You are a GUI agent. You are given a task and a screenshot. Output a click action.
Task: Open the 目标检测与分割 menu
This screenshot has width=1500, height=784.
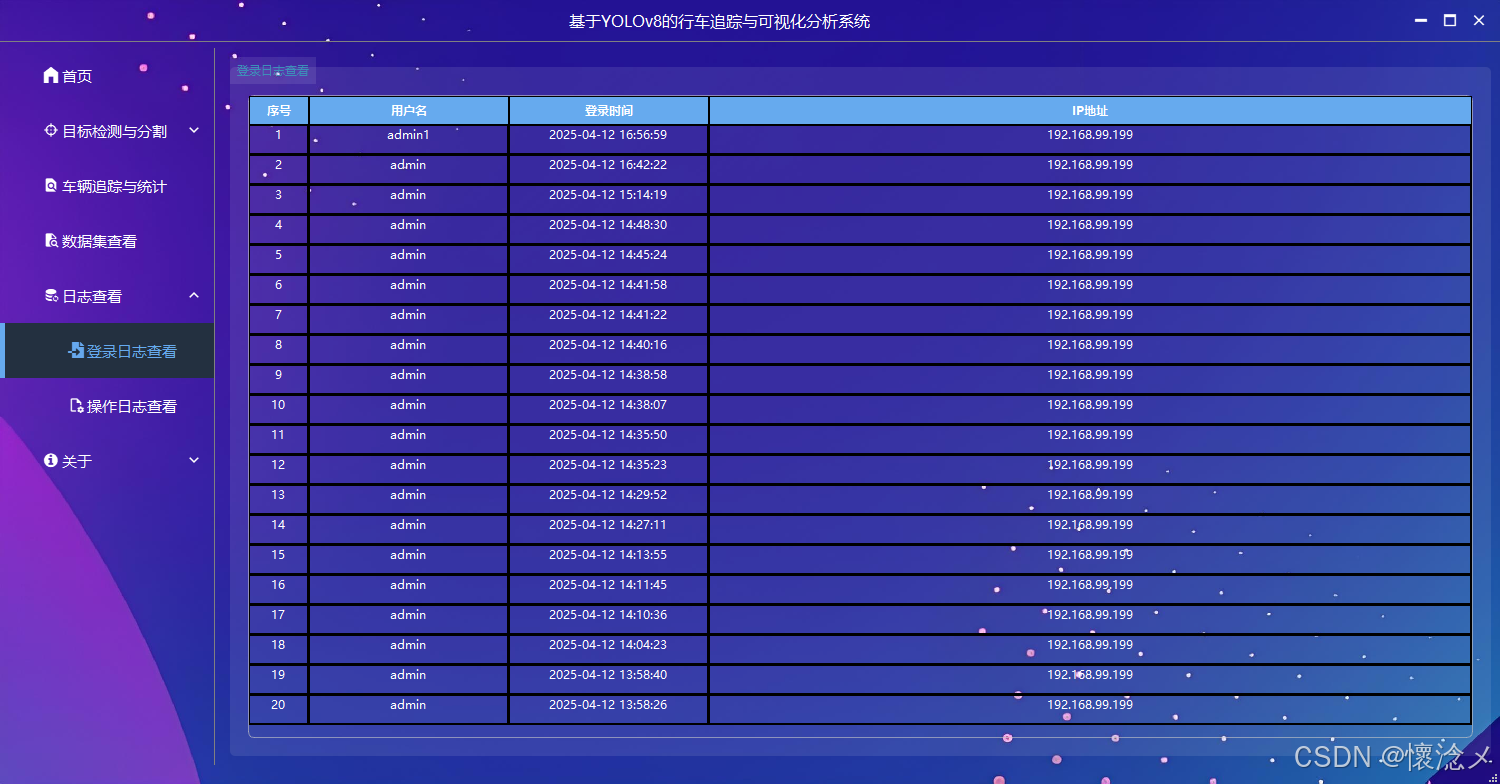click(x=114, y=131)
